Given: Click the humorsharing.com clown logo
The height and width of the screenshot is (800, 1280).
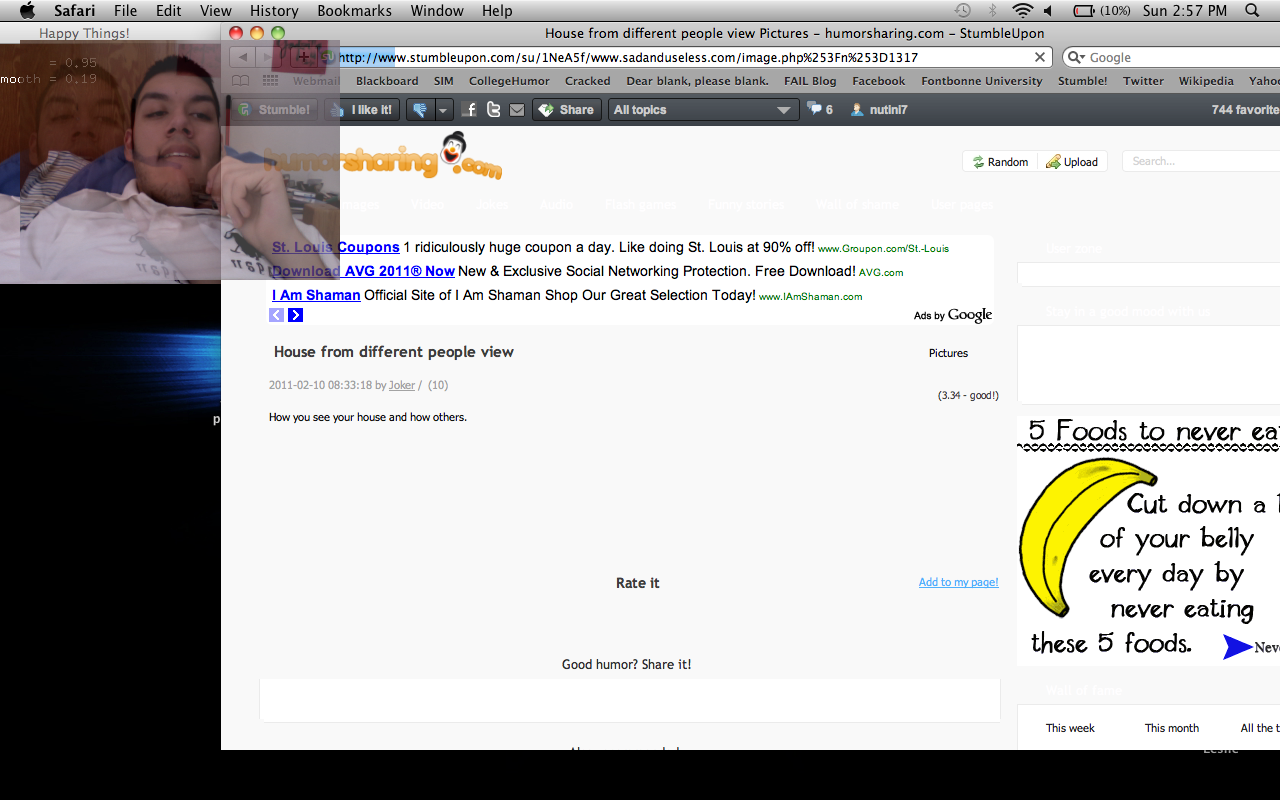Looking at the screenshot, I should pyautogui.click(x=454, y=154).
